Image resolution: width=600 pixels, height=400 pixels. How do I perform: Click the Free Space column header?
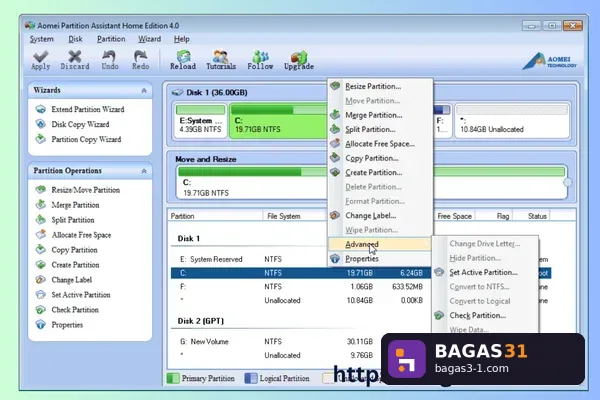point(455,216)
